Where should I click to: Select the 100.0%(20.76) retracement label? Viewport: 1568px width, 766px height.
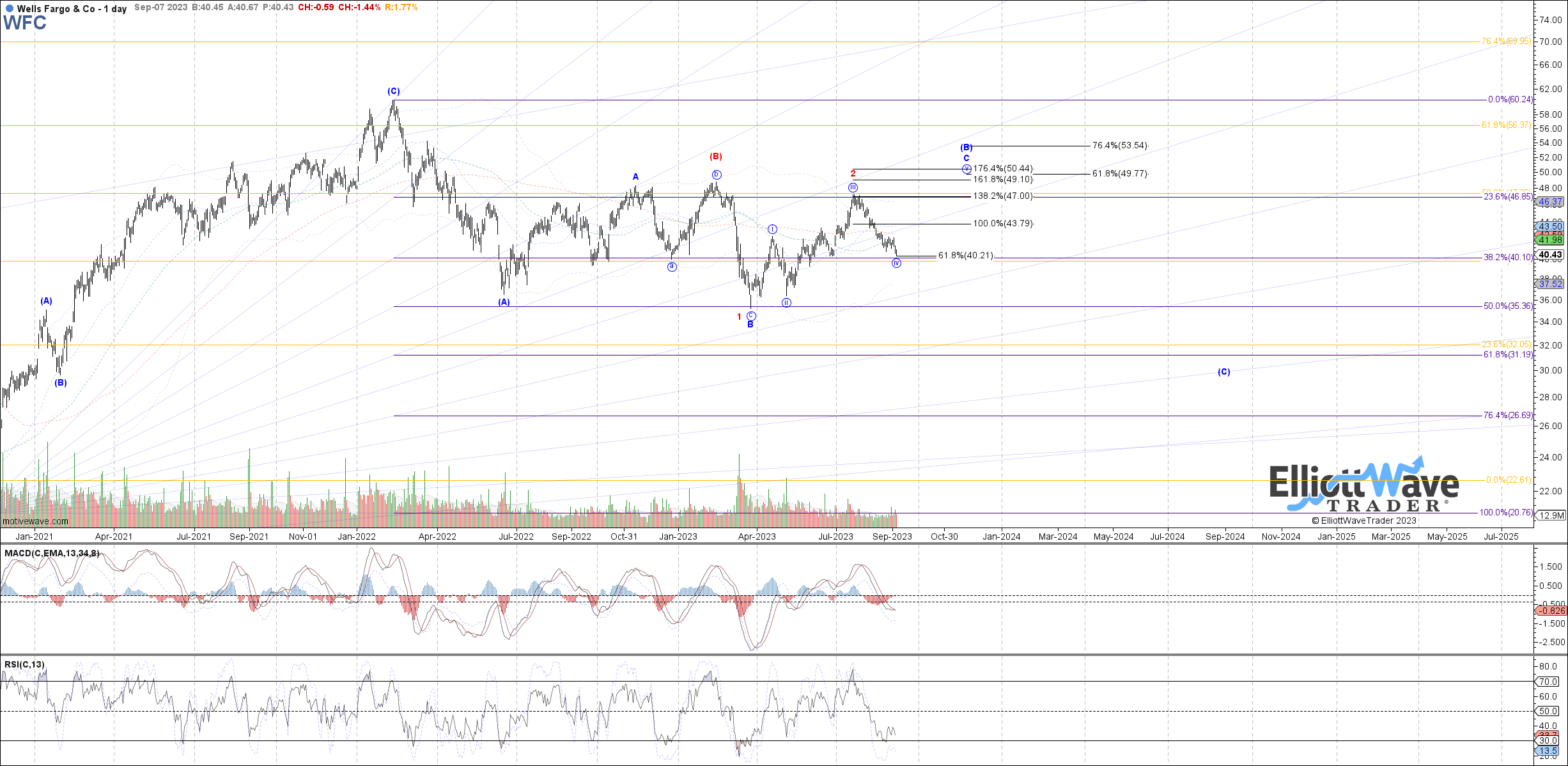1505,513
